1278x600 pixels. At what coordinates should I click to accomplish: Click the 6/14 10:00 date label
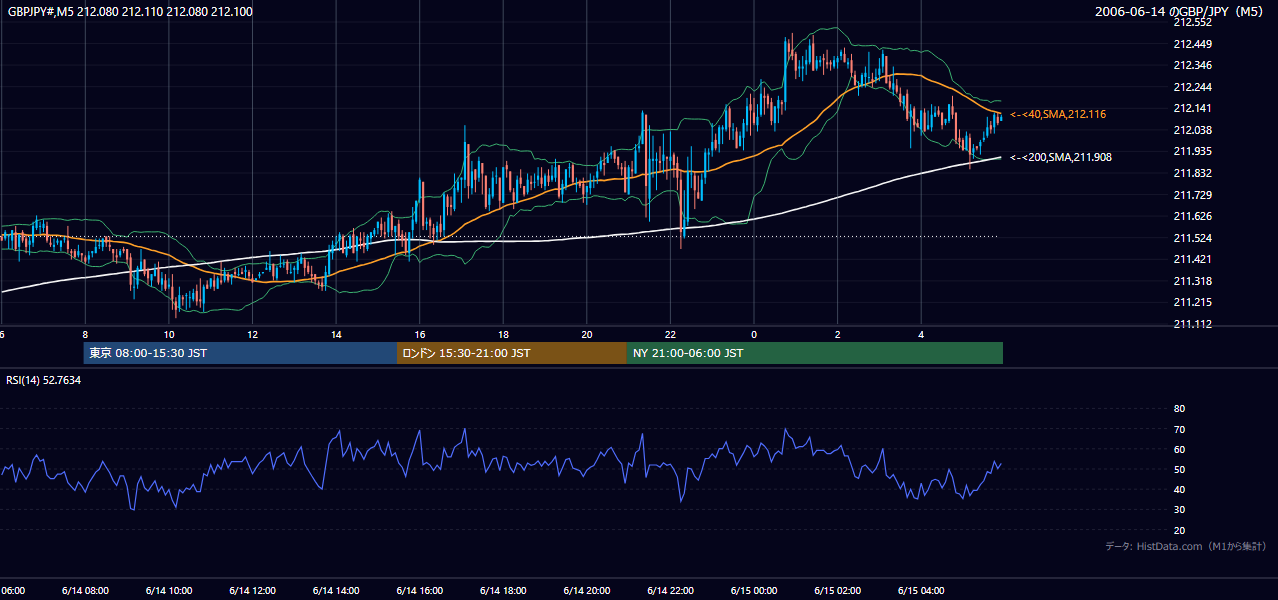click(169, 590)
